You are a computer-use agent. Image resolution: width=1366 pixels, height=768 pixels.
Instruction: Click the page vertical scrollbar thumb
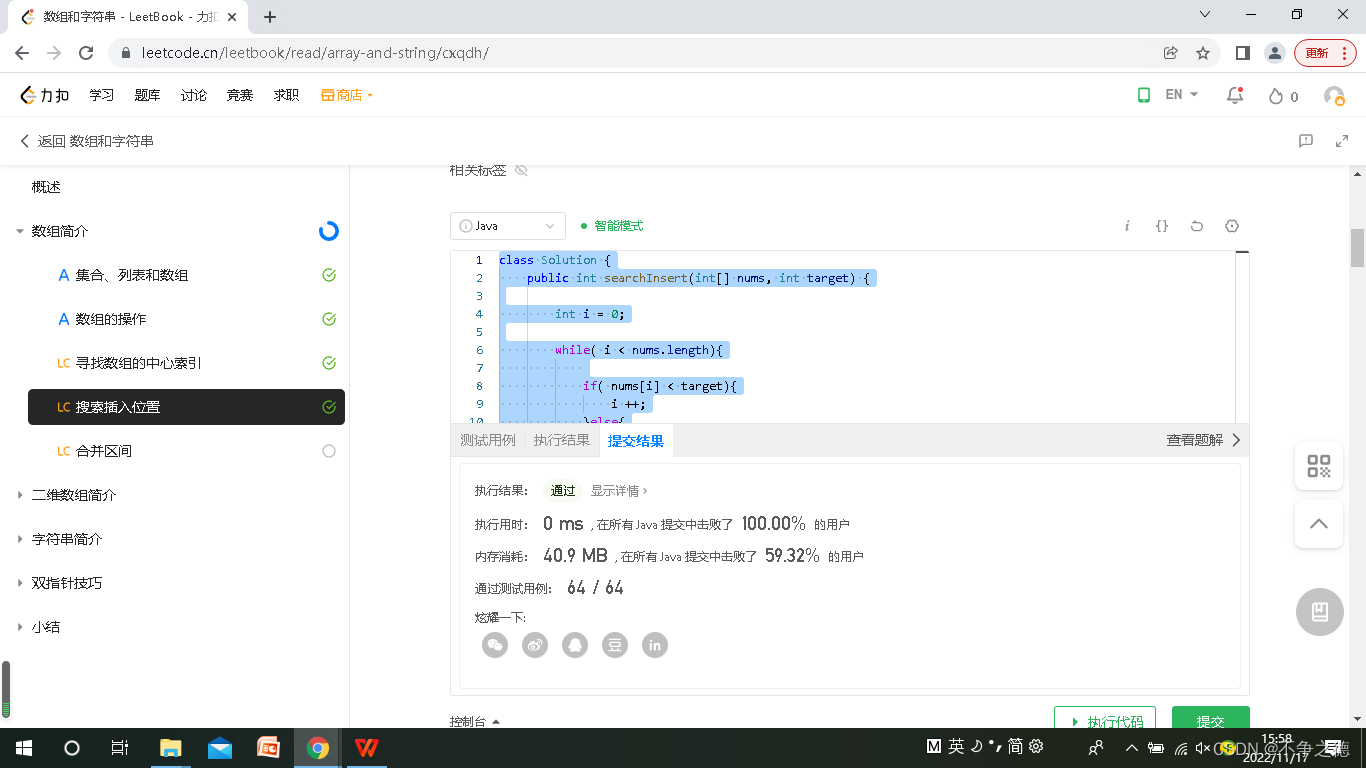[1358, 247]
